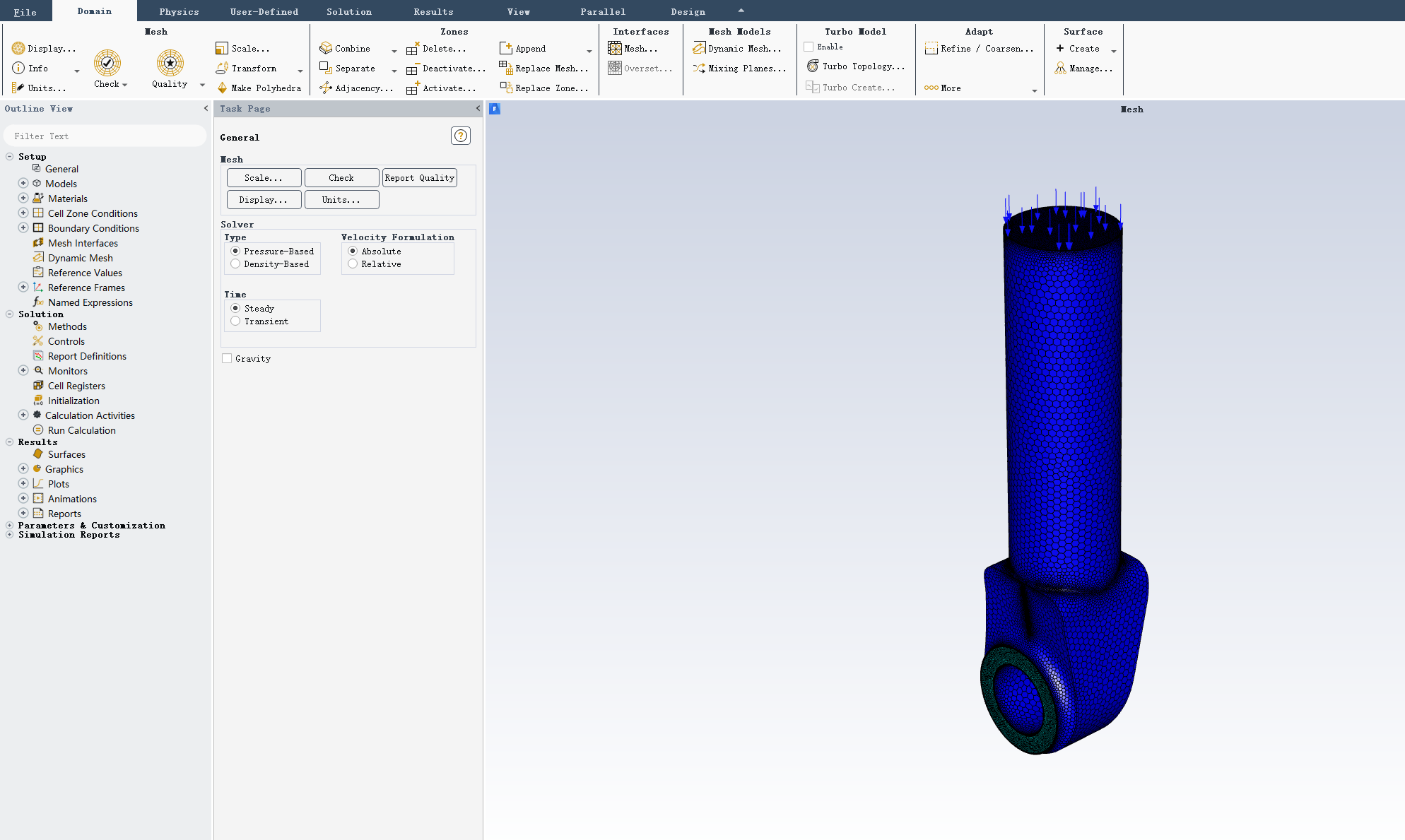
Task: Click the Filter Text input field
Action: [x=105, y=136]
